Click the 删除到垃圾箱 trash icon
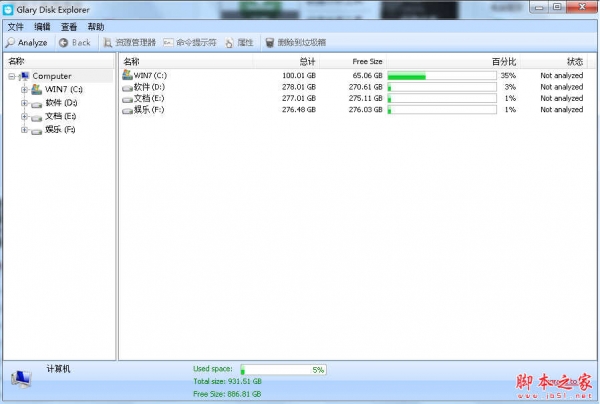 (x=270, y=43)
